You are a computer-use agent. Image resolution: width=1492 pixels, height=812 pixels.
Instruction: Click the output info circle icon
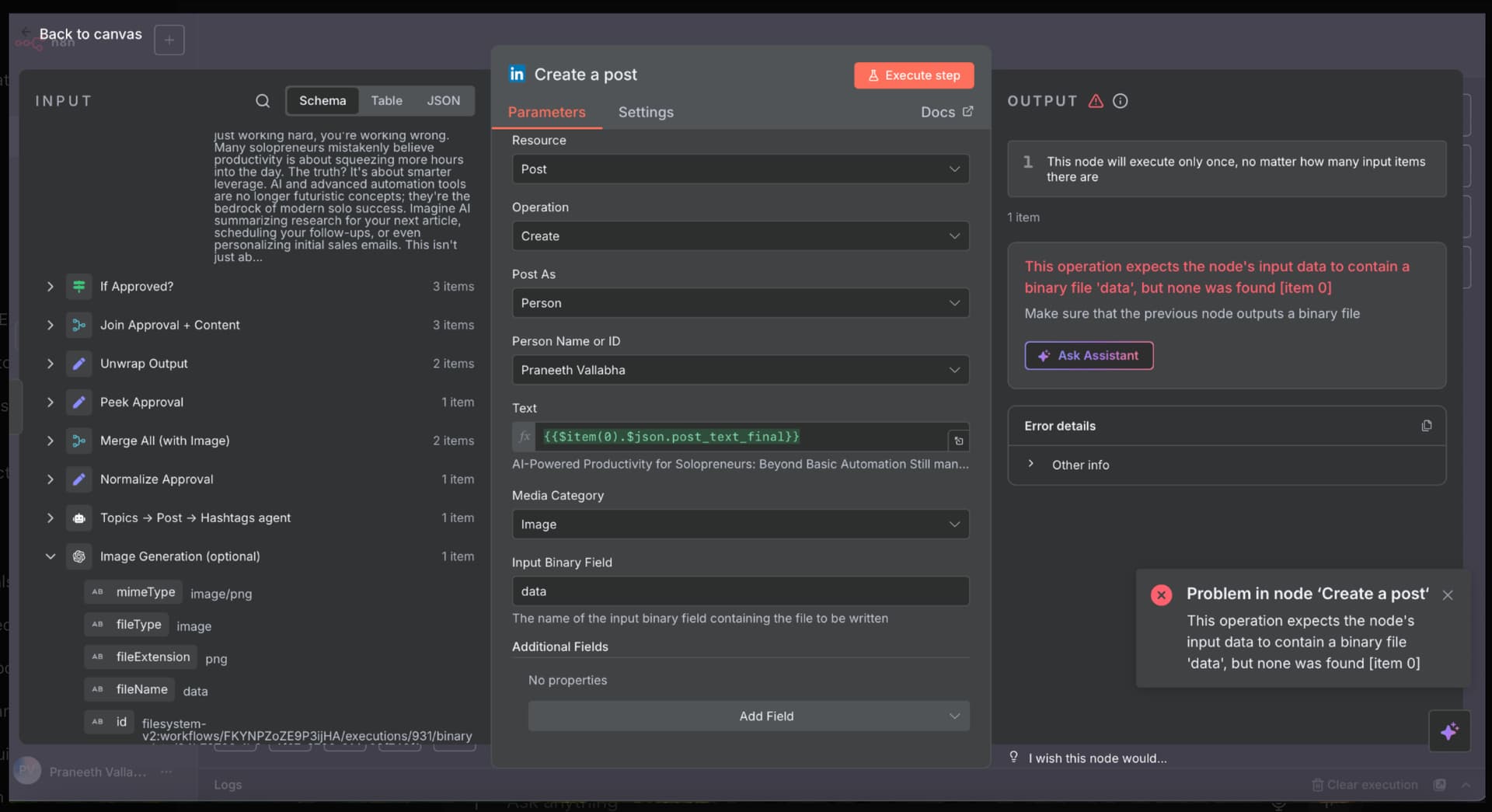pyautogui.click(x=1120, y=101)
